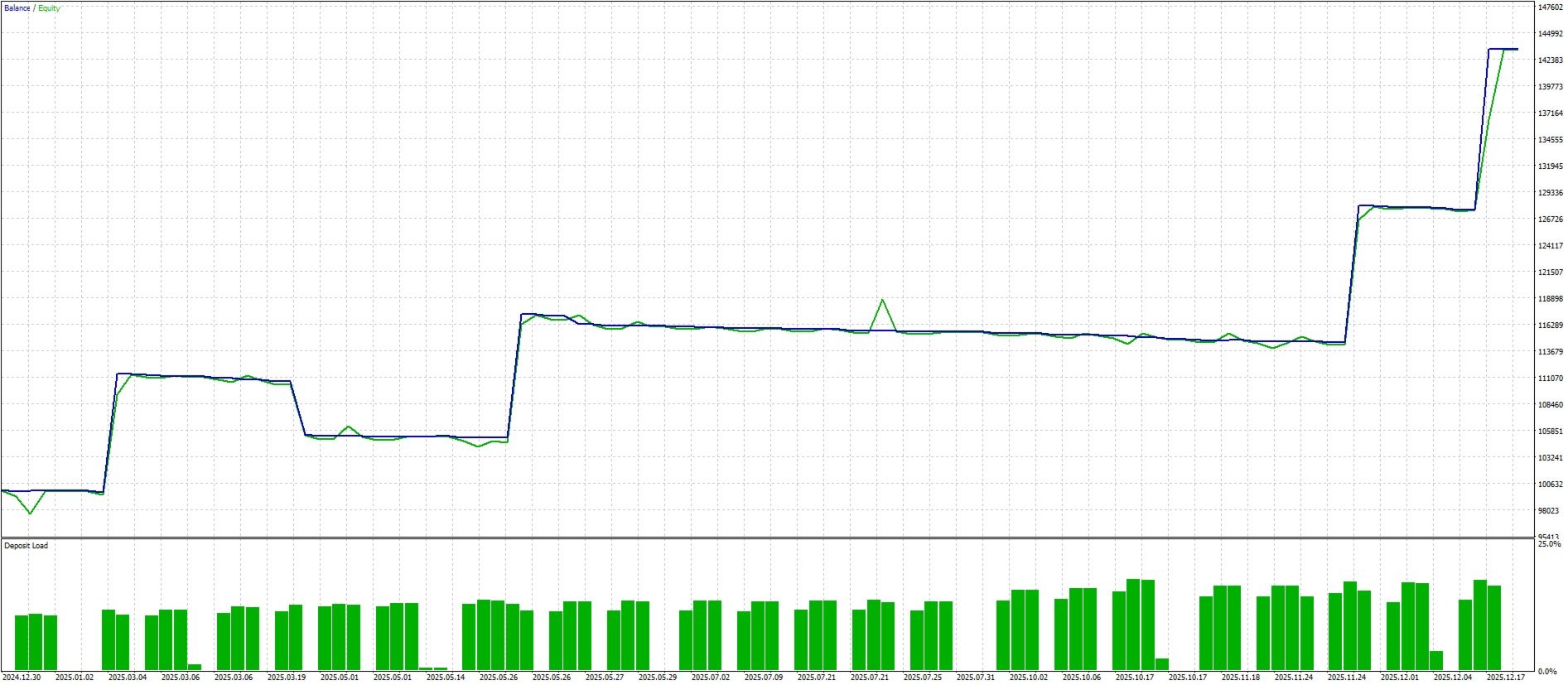This screenshot has width=1568, height=685.
Task: Select the 144992 axis value
Action: [1550, 34]
